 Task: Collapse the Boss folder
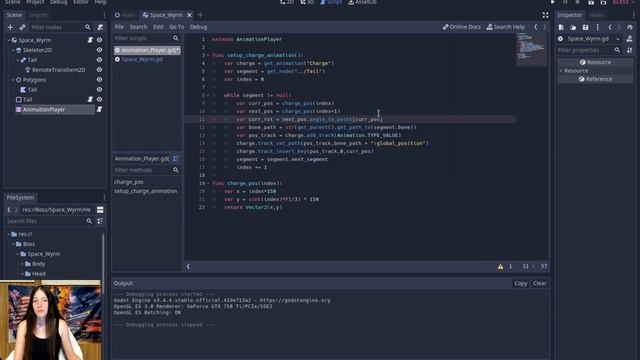pyautogui.click(x=13, y=244)
